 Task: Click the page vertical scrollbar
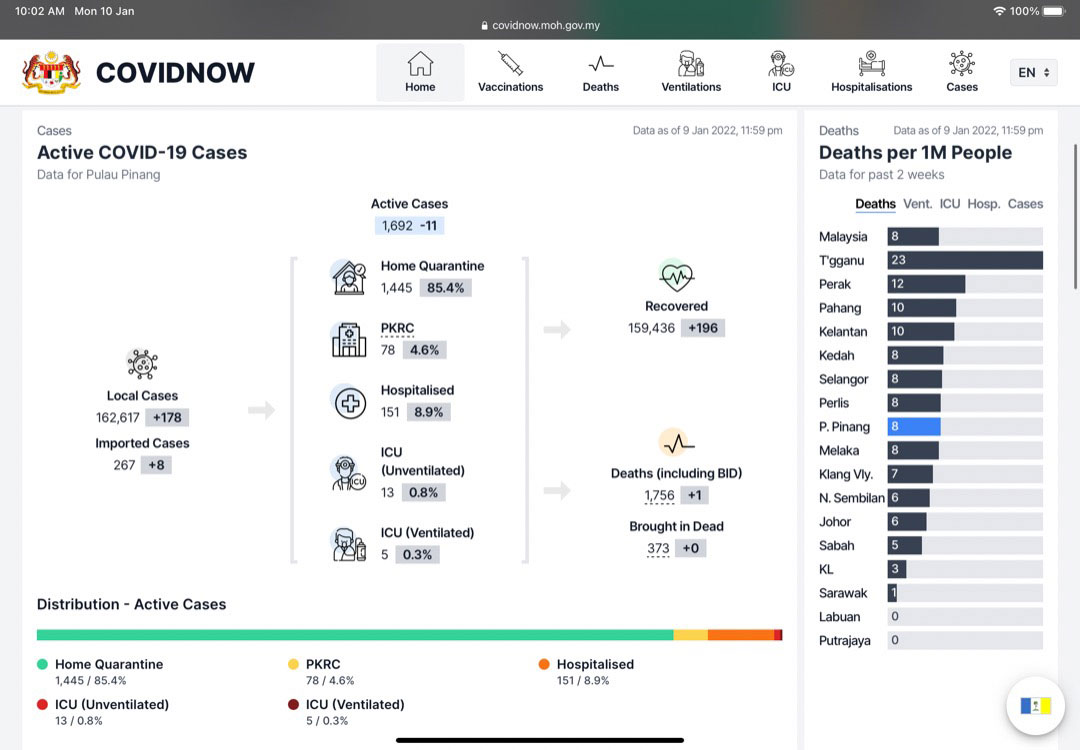tap(1075, 217)
